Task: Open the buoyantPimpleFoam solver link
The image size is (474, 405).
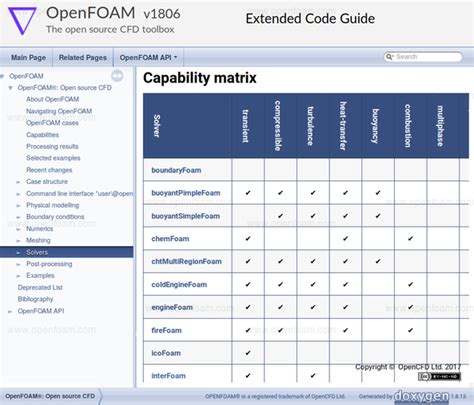Action: coord(186,193)
